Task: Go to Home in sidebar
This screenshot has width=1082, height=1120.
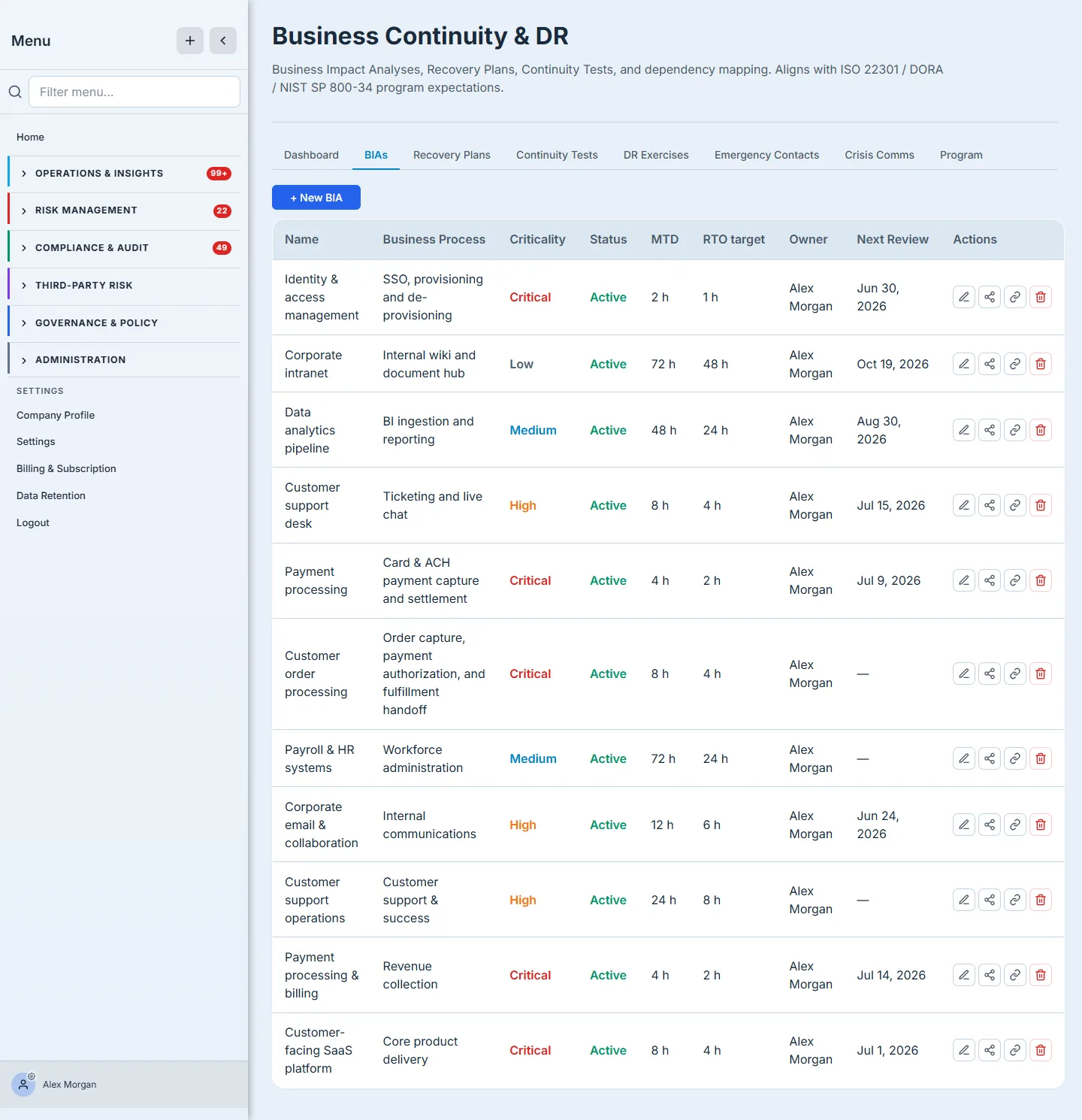Action: [30, 137]
